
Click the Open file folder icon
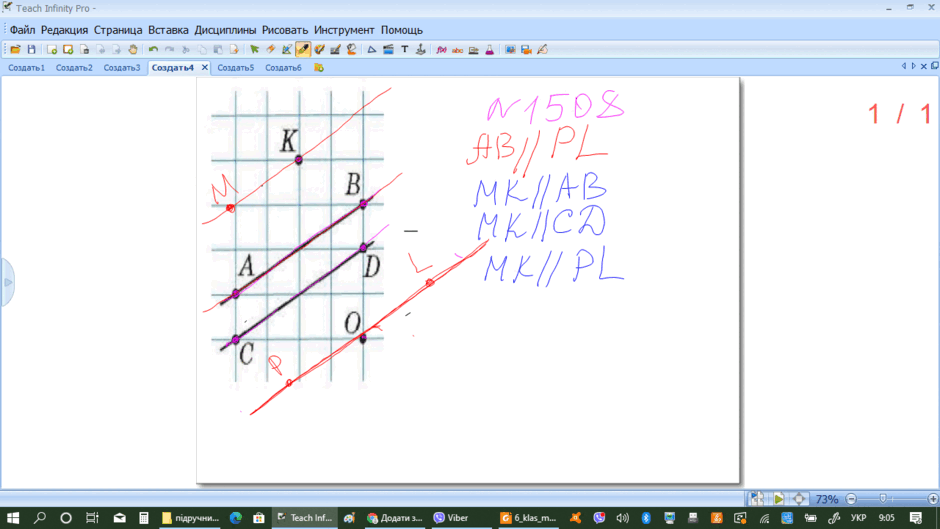[15, 50]
